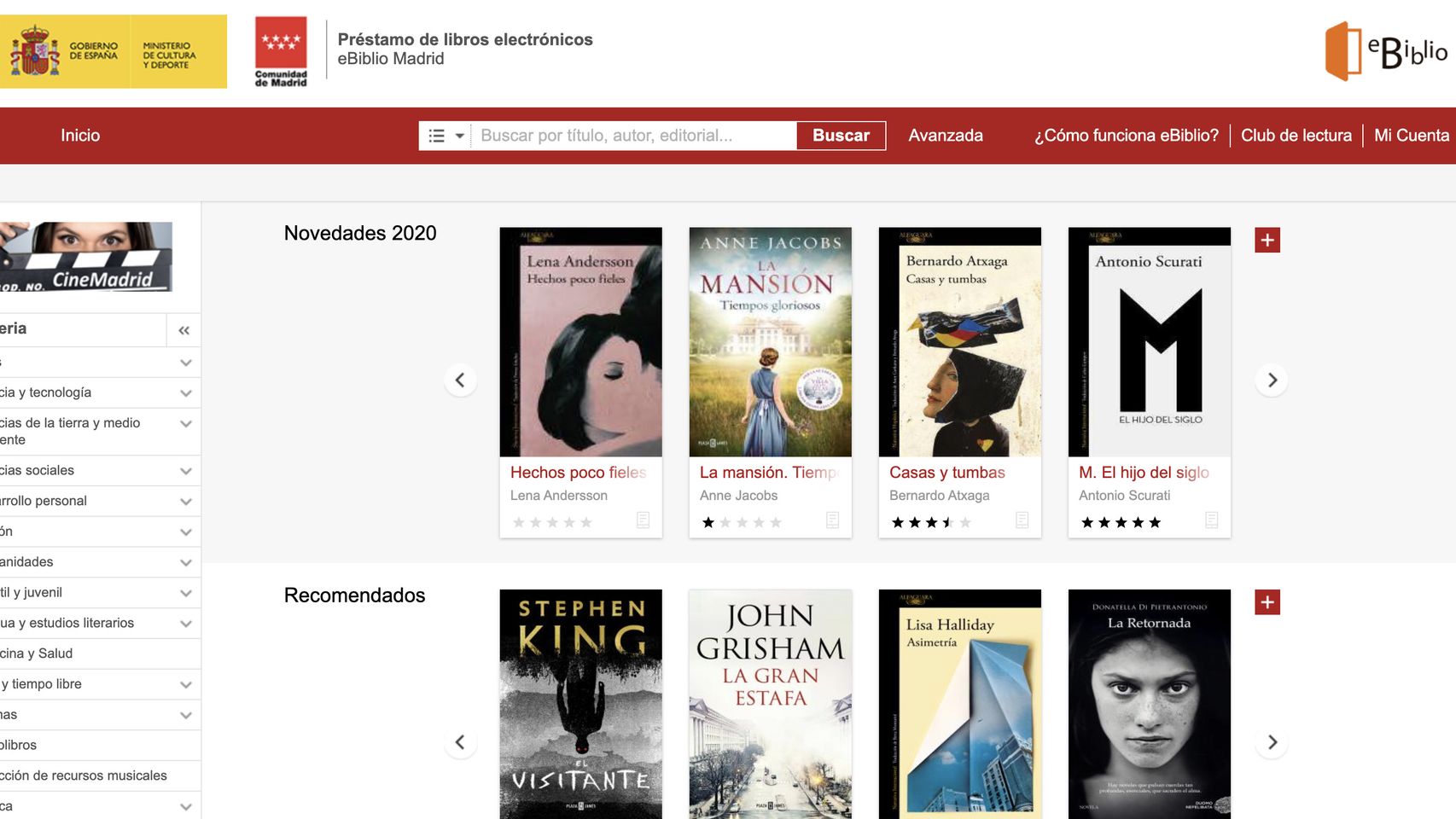Show previous Novedades 2020 books

(x=460, y=380)
